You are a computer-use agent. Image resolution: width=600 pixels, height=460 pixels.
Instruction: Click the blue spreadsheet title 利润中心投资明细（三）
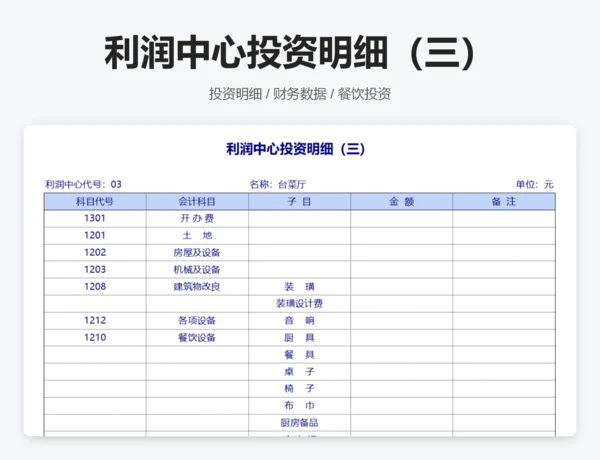coord(295,149)
